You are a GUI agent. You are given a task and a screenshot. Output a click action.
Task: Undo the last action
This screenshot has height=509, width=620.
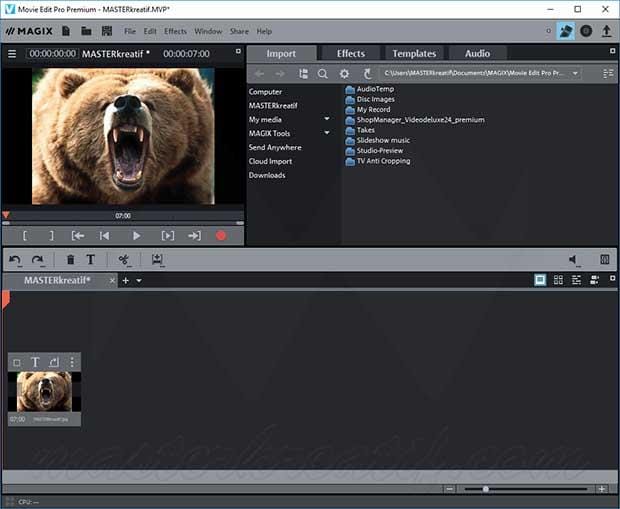pos(15,260)
